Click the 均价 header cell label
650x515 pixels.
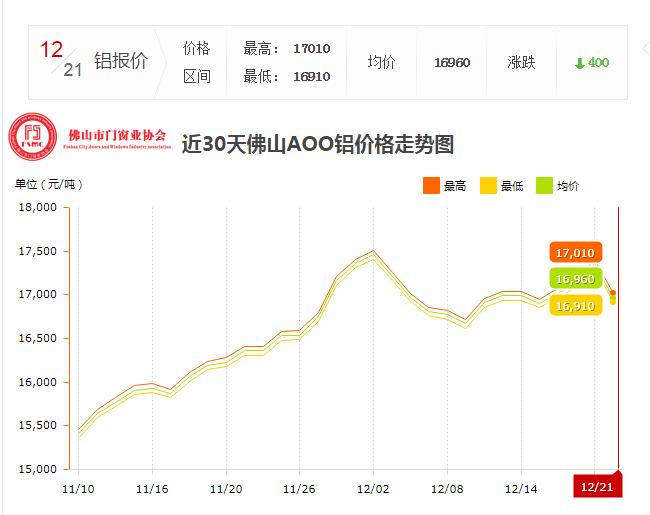pyautogui.click(x=381, y=62)
